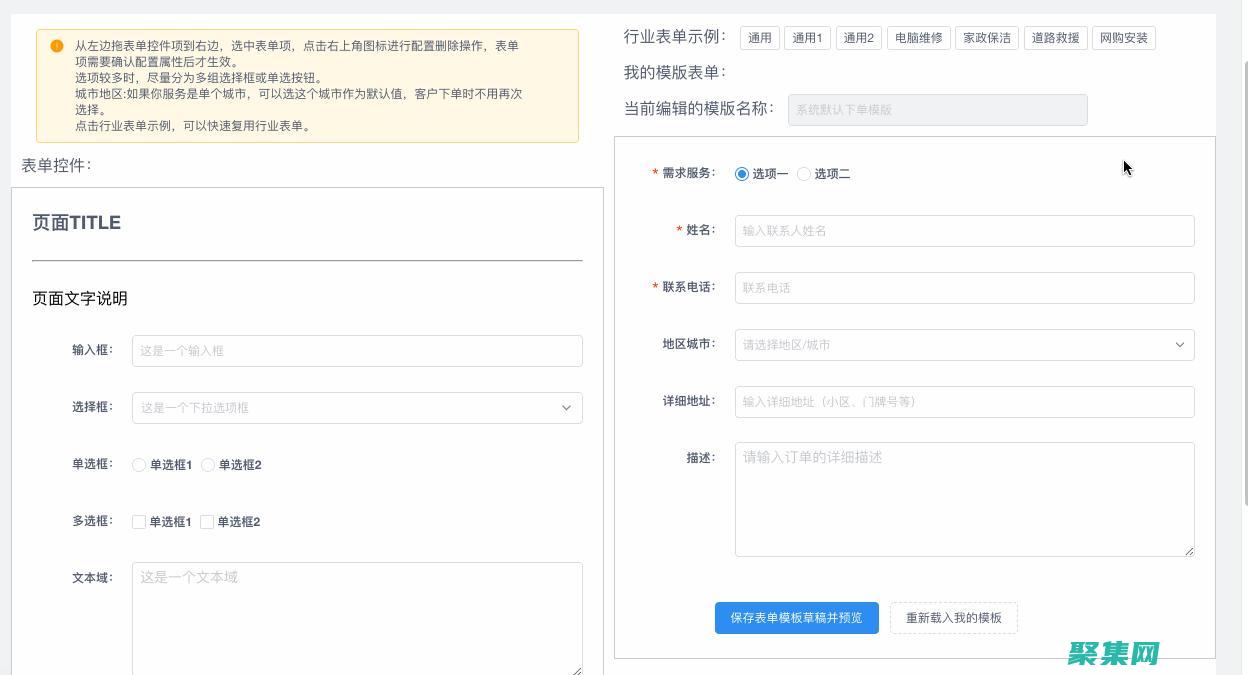Click 重新载入我的模板 button
The image size is (1248, 675).
pyautogui.click(x=954, y=618)
